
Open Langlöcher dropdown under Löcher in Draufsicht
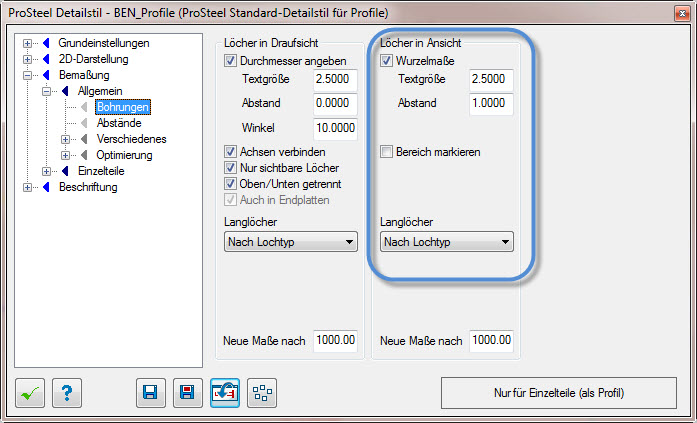[x=291, y=242]
